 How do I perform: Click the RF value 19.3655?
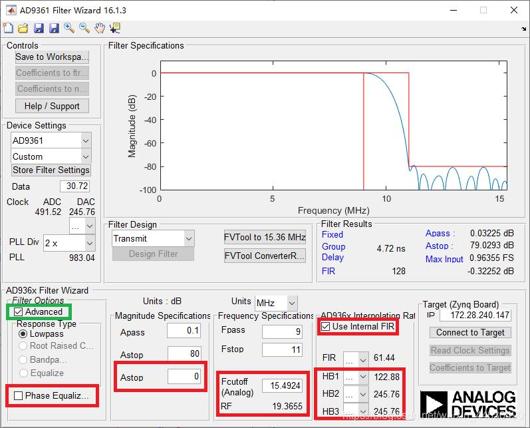(287, 406)
